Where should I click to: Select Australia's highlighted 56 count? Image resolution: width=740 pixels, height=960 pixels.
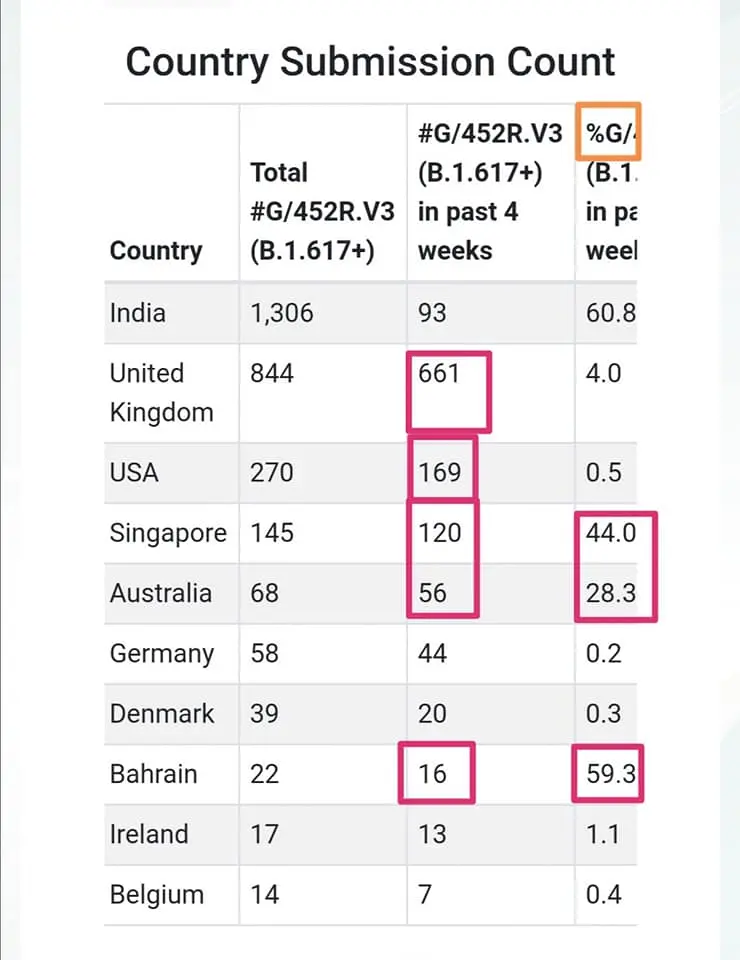[433, 593]
